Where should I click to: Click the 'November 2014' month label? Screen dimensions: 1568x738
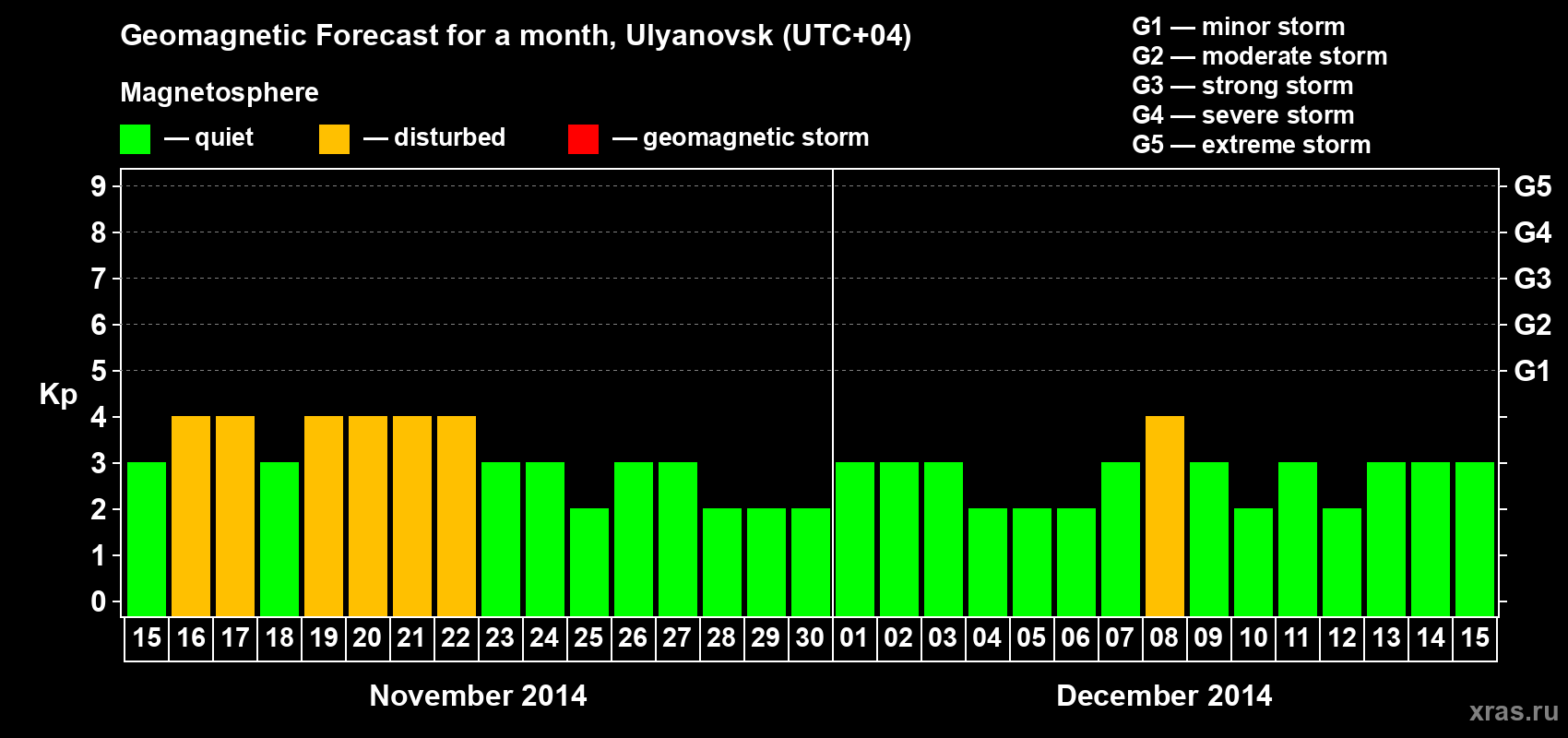(478, 696)
